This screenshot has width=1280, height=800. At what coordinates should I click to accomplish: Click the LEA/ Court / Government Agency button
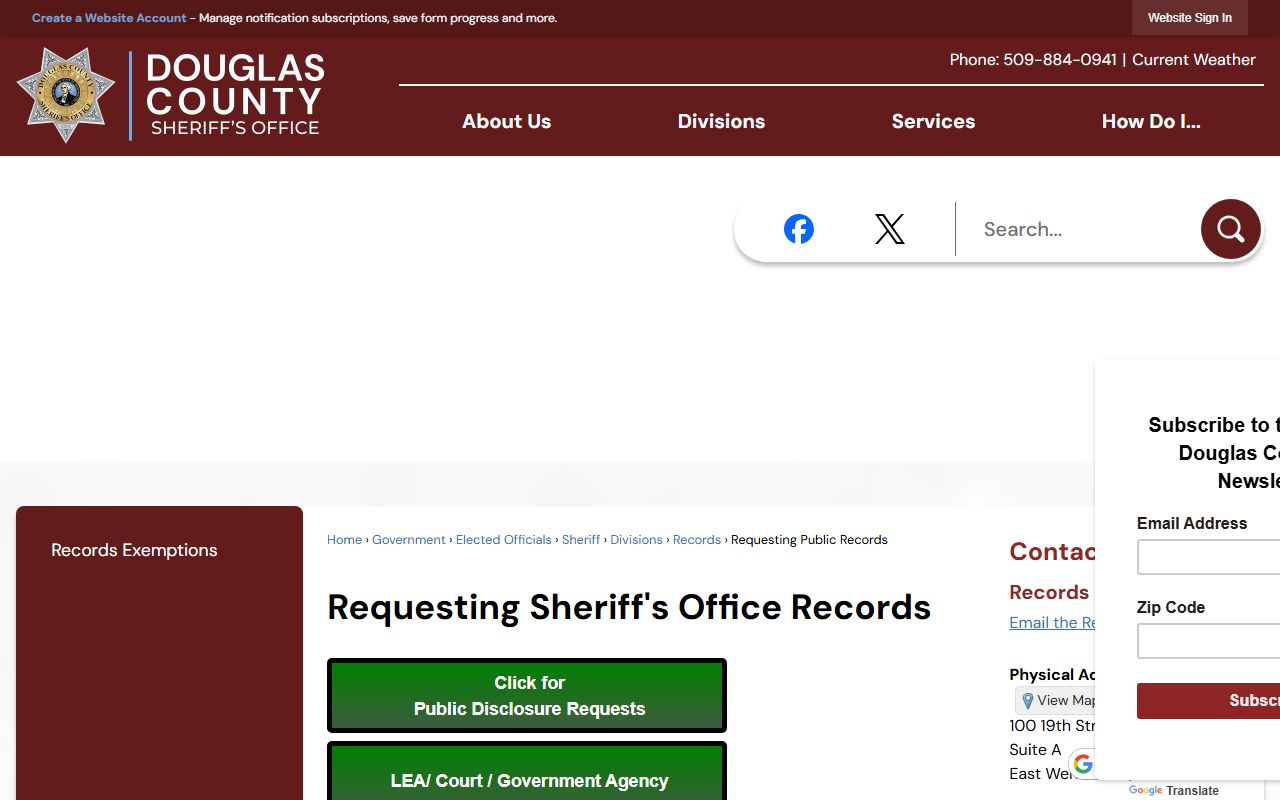pos(527,771)
